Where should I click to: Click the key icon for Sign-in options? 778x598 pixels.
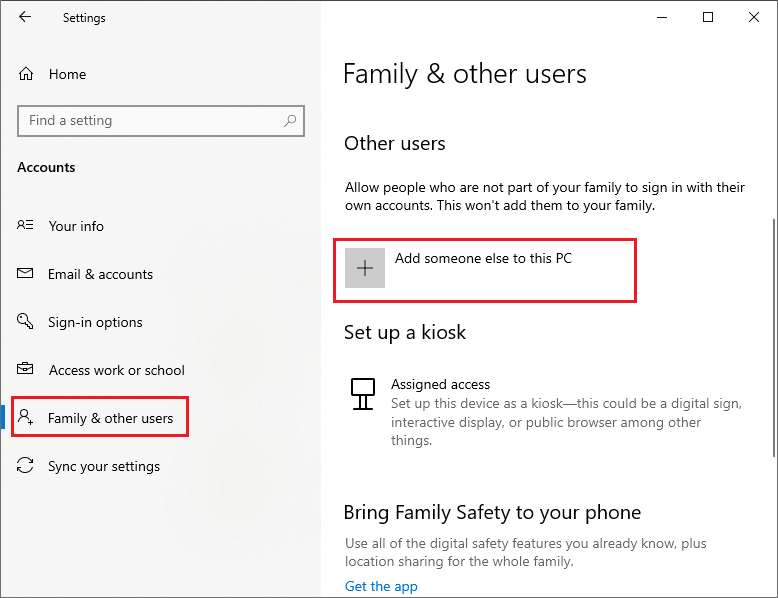tap(25, 321)
